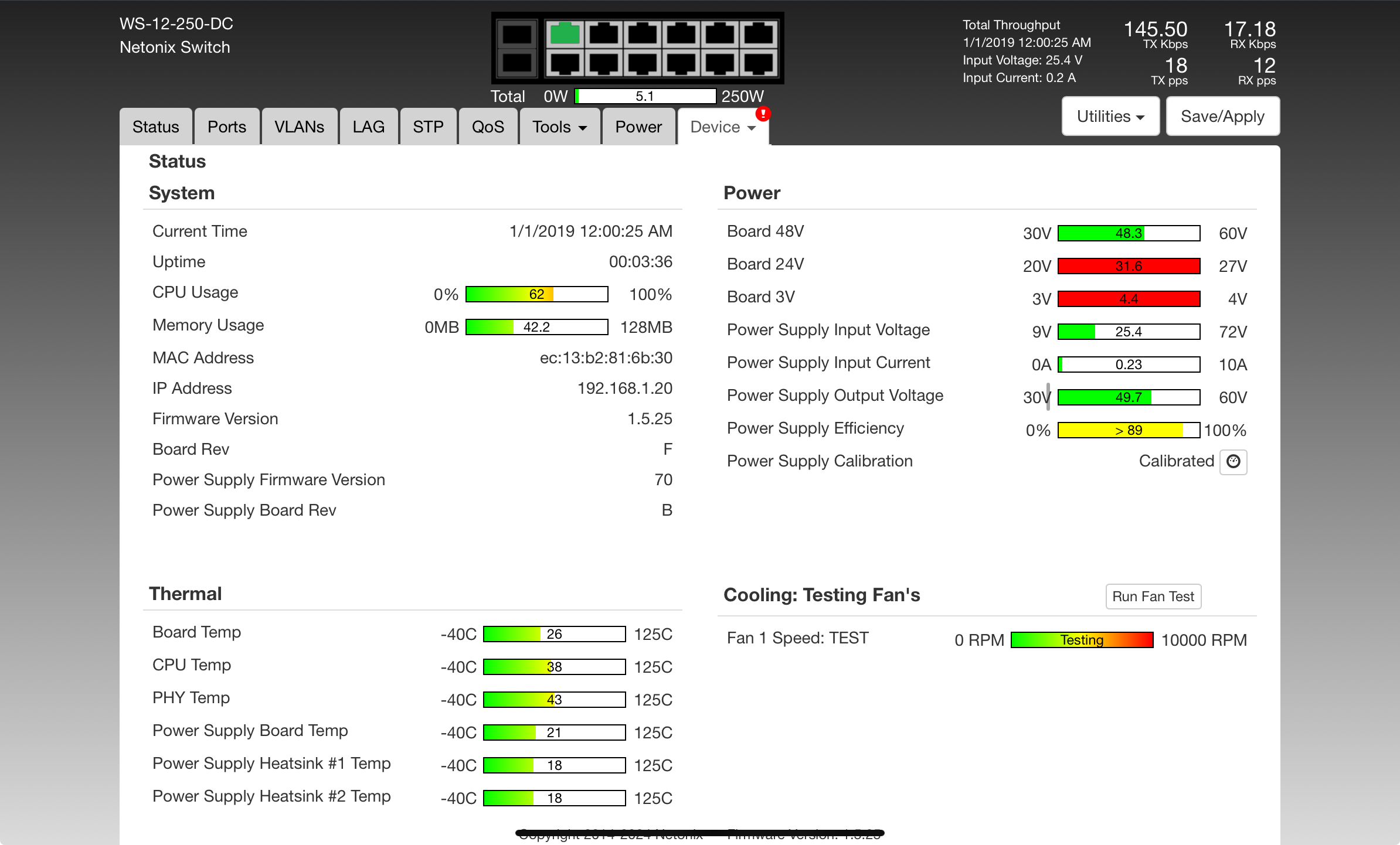The width and height of the screenshot is (1400, 845).
Task: Open the VLANs tab
Action: 299,127
